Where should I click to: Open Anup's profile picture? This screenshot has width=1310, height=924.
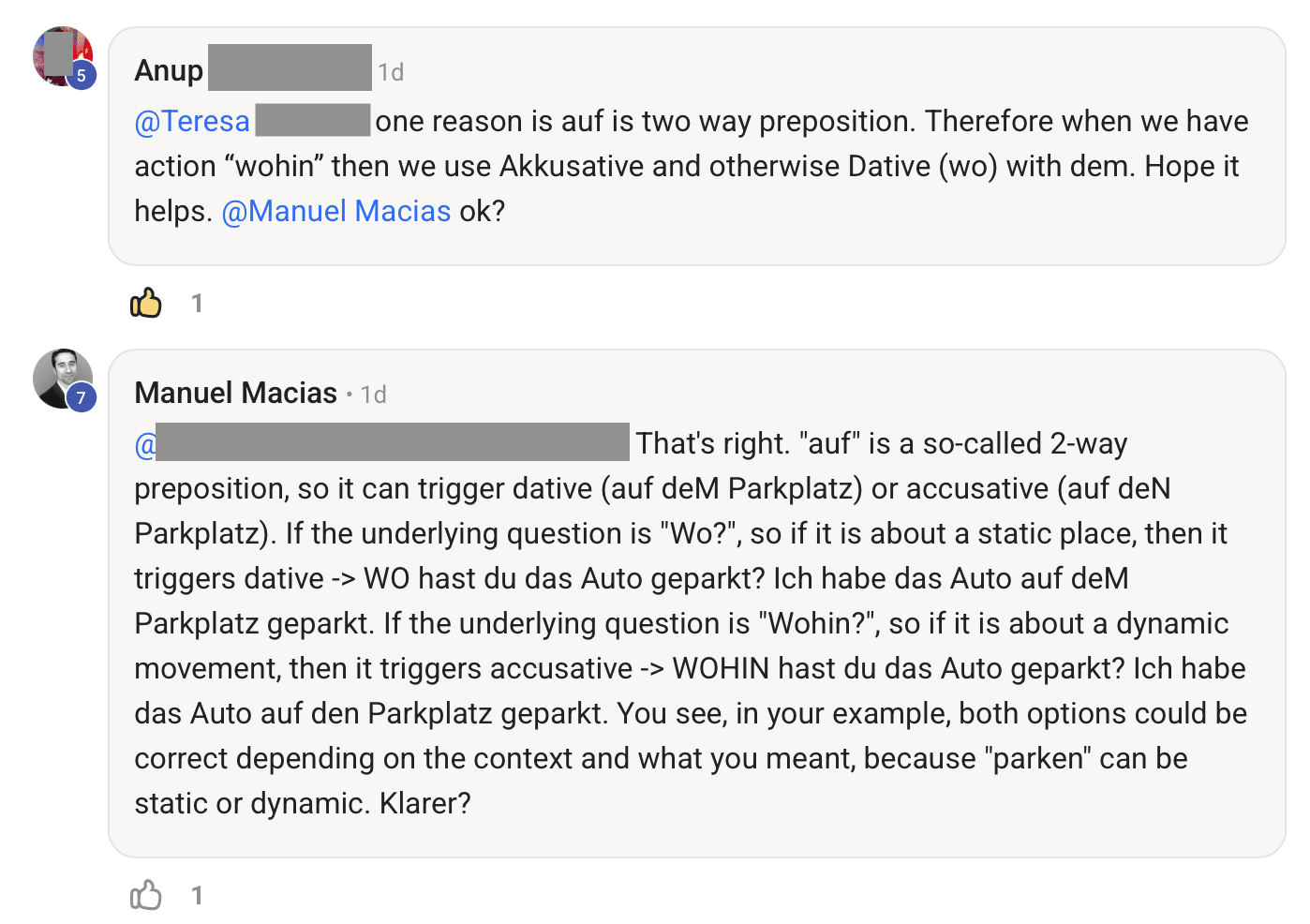click(x=58, y=53)
